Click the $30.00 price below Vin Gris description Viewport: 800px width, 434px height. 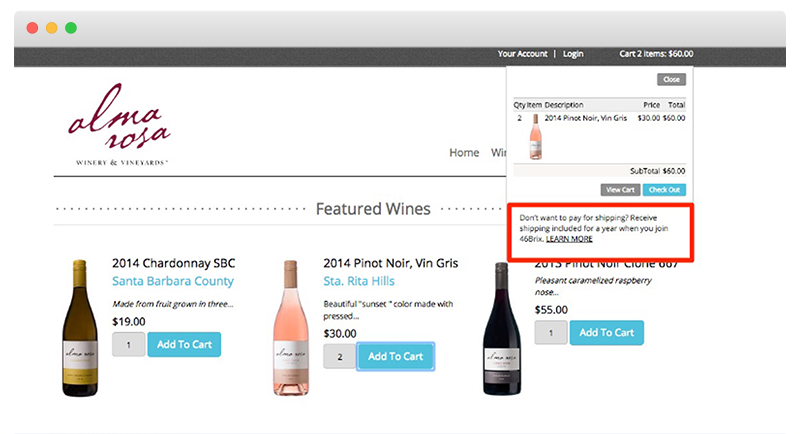pos(340,334)
